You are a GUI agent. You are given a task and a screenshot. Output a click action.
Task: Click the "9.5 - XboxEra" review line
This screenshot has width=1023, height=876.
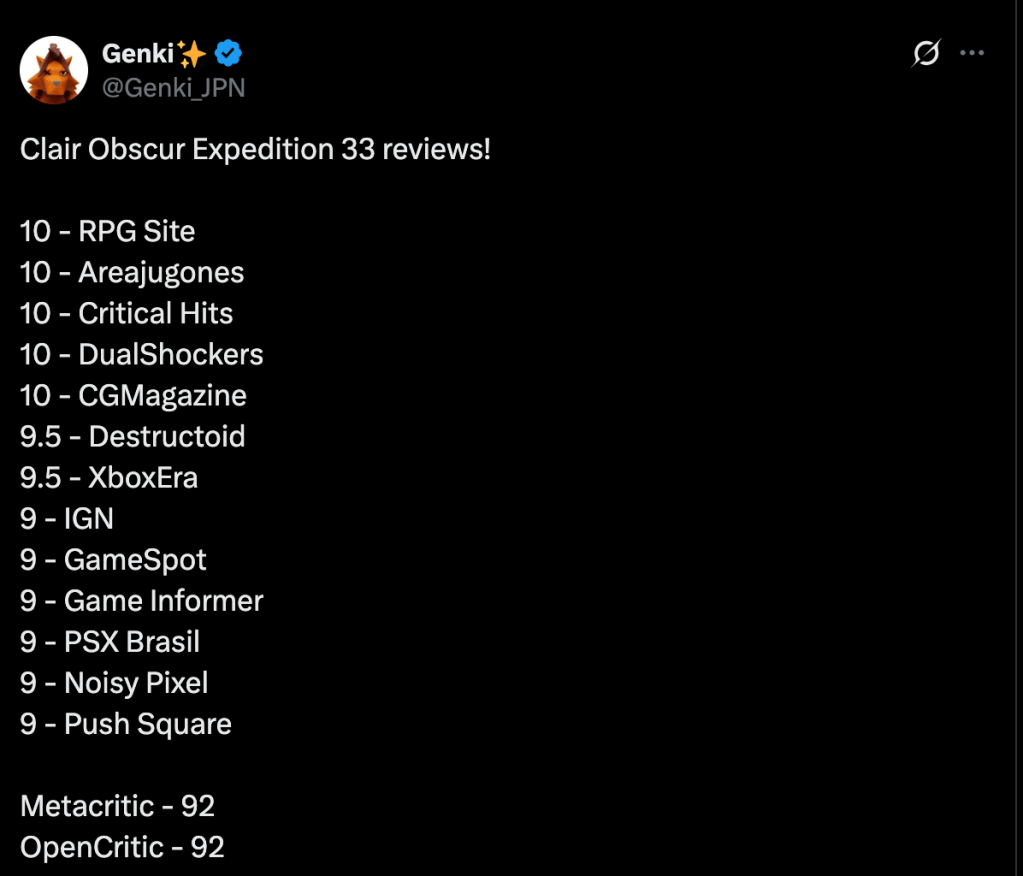pyautogui.click(x=109, y=477)
